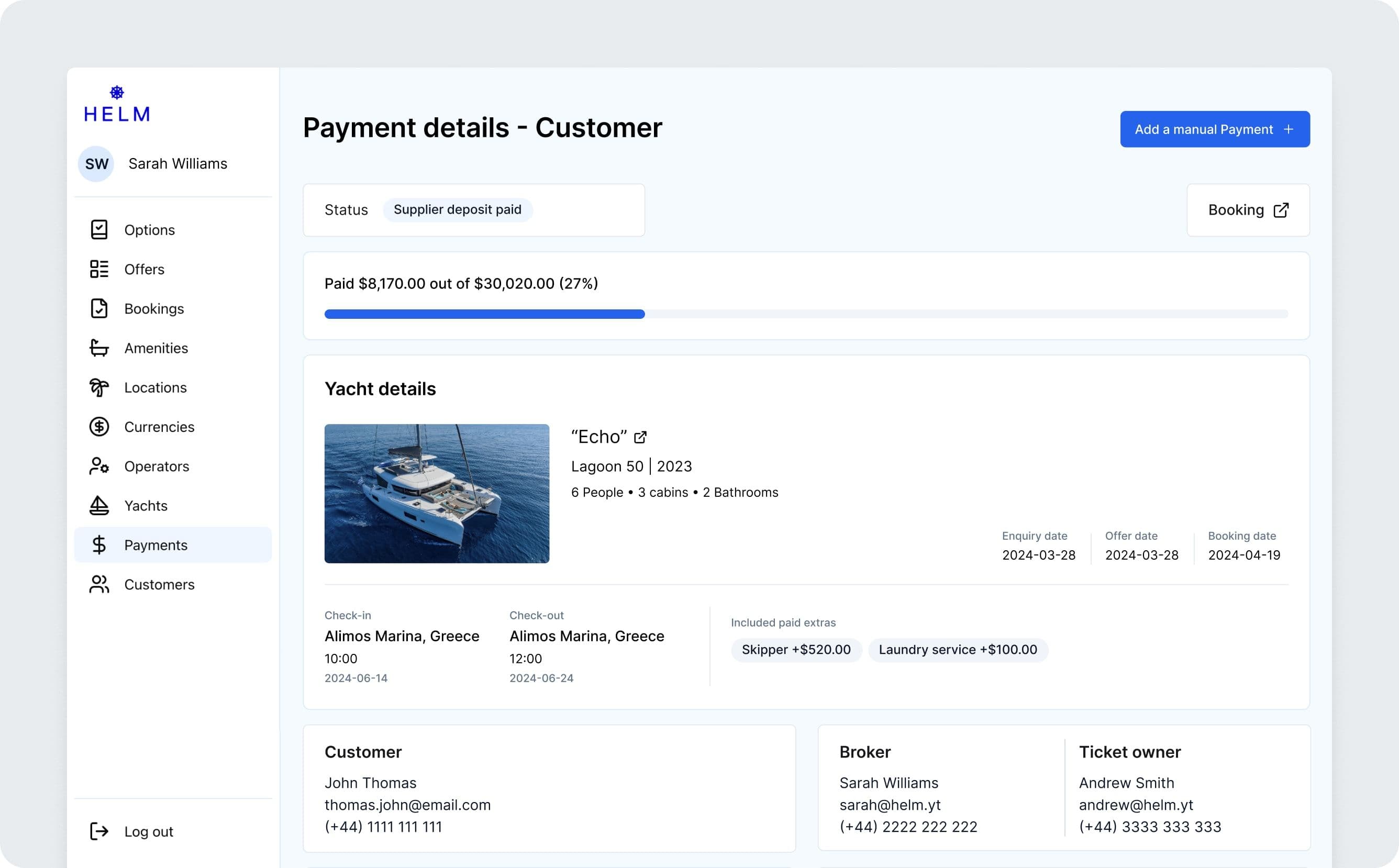Click the Skipper +$520.00 extras chip

(796, 650)
